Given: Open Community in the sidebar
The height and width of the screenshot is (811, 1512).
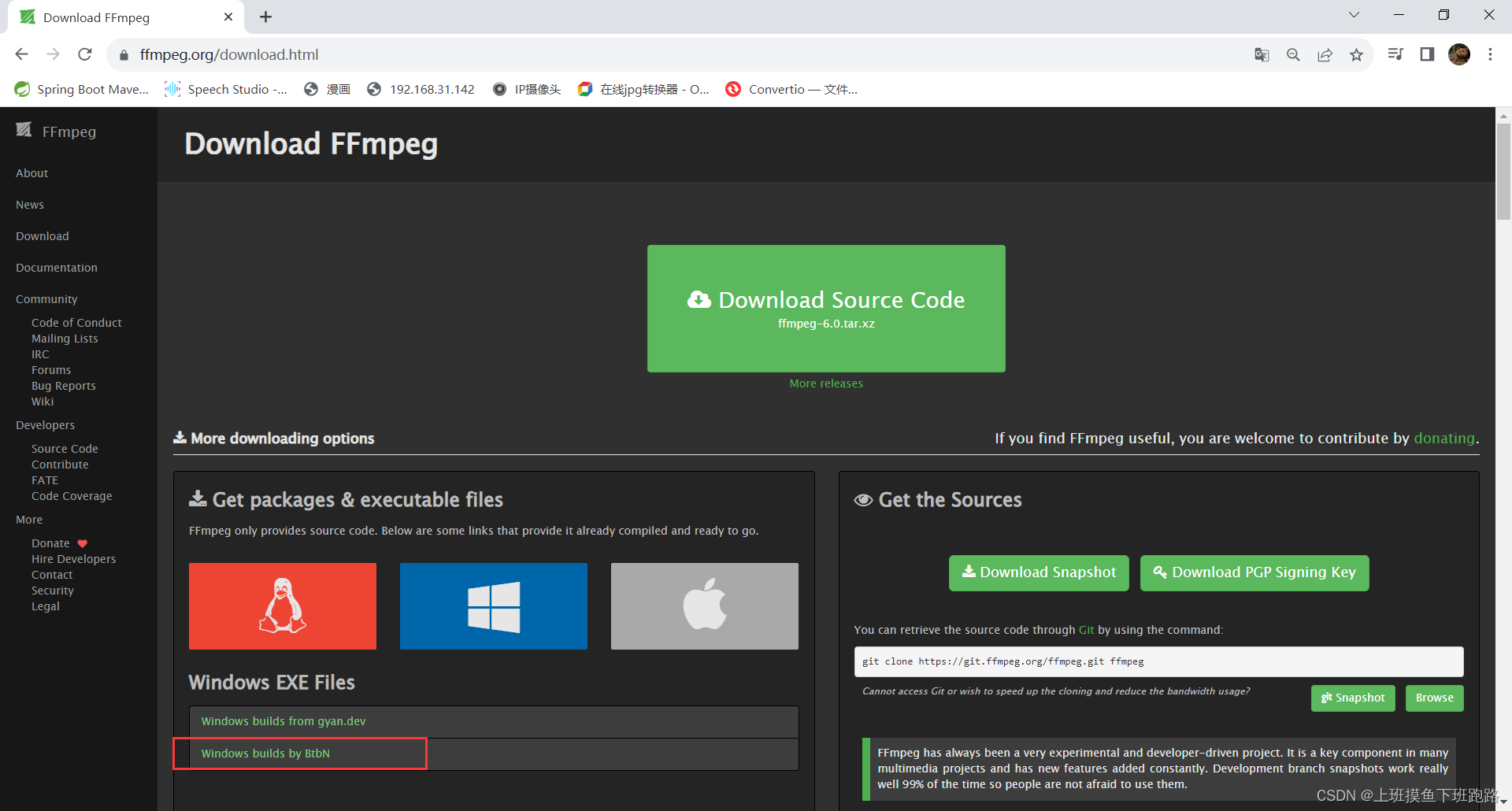Looking at the screenshot, I should click(x=46, y=299).
